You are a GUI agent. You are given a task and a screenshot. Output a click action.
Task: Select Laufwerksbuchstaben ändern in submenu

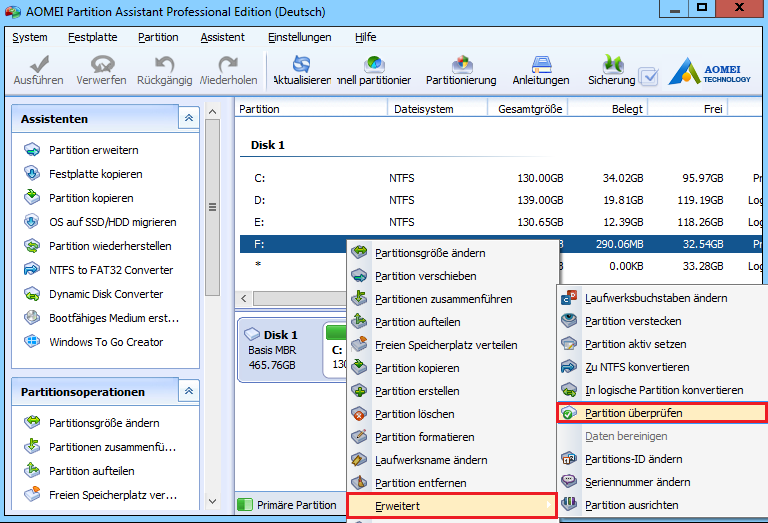[x=663, y=298]
